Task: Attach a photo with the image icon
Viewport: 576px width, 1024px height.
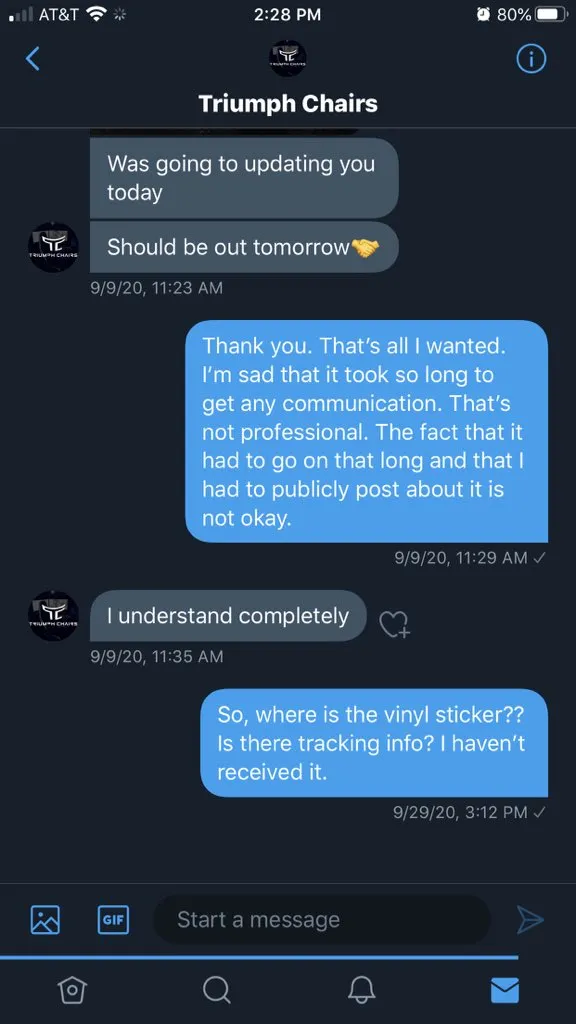Action: (46, 920)
